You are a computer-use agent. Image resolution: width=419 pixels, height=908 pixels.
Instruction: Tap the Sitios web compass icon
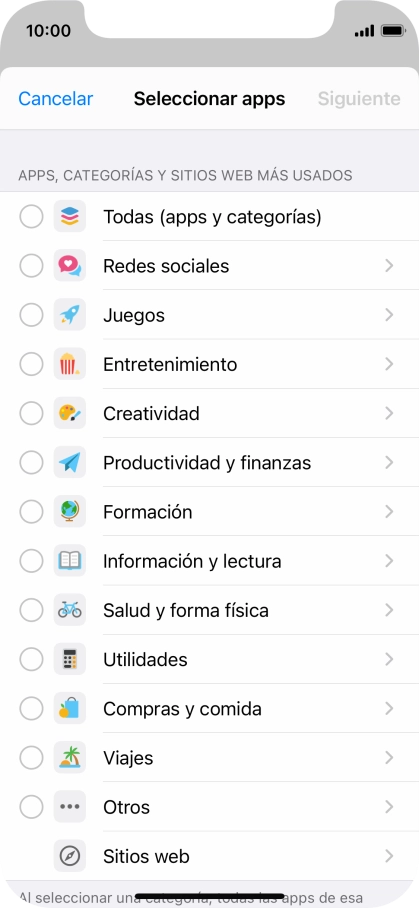[70, 856]
